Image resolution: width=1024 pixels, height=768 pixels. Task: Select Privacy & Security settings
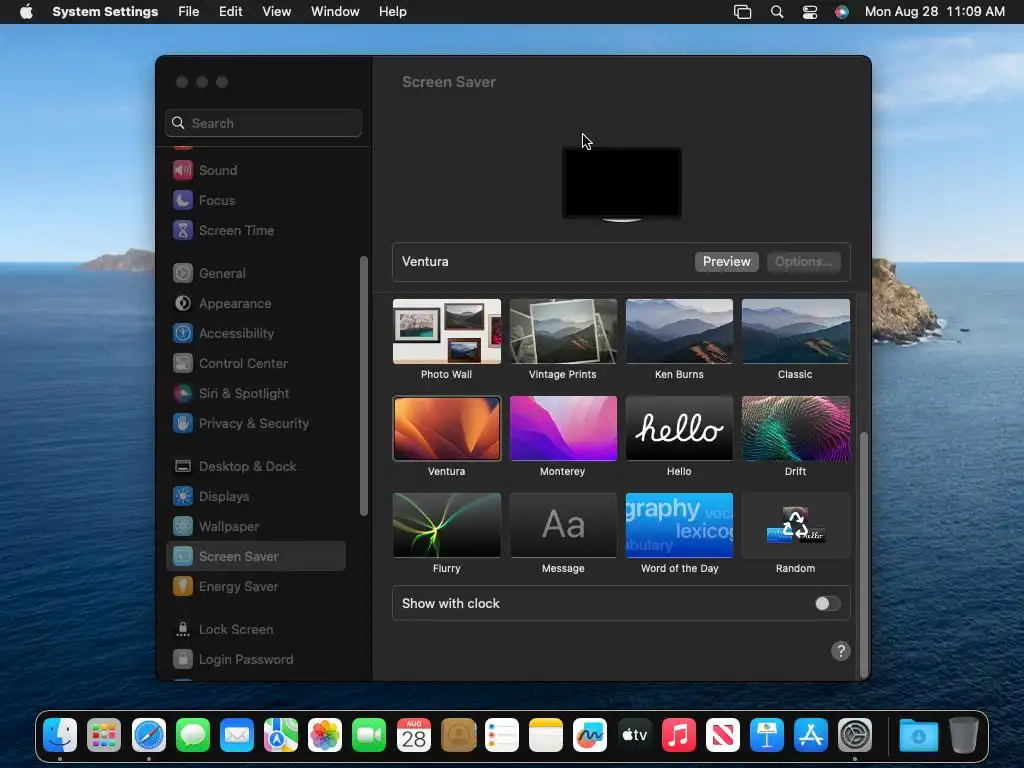click(x=255, y=424)
